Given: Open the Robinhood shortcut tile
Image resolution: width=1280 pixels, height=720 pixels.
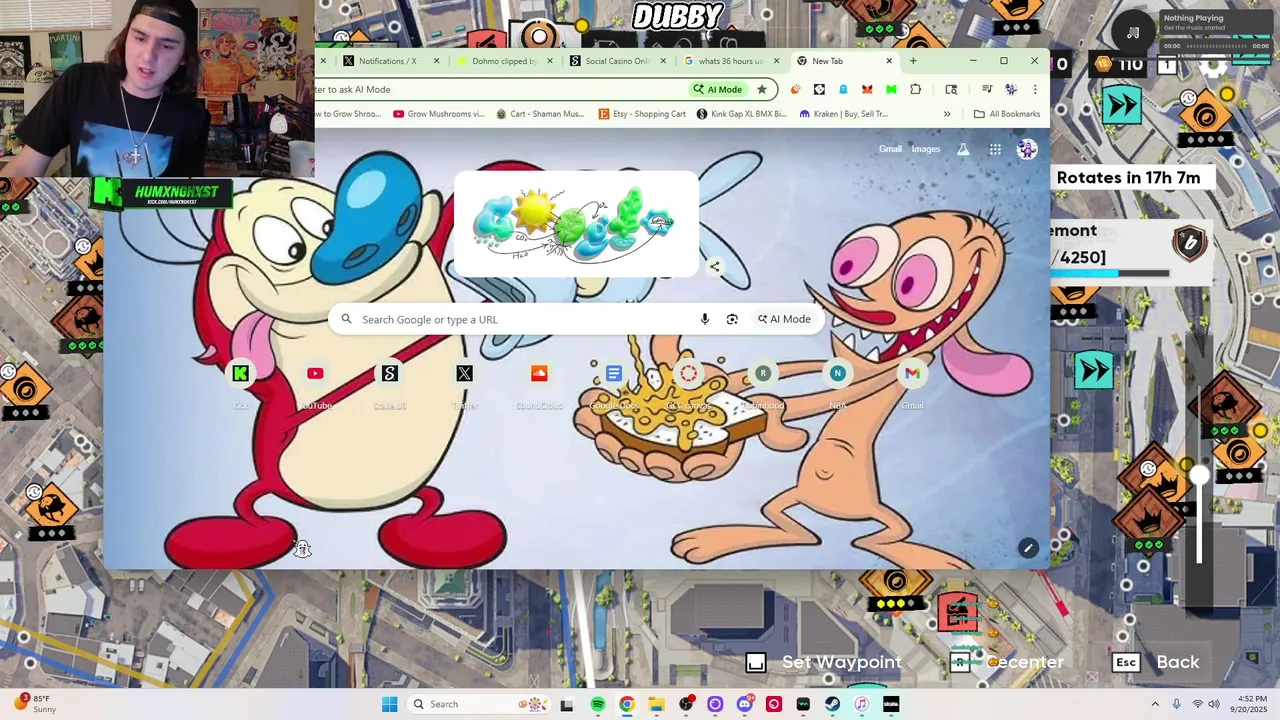Looking at the screenshot, I should point(763,385).
